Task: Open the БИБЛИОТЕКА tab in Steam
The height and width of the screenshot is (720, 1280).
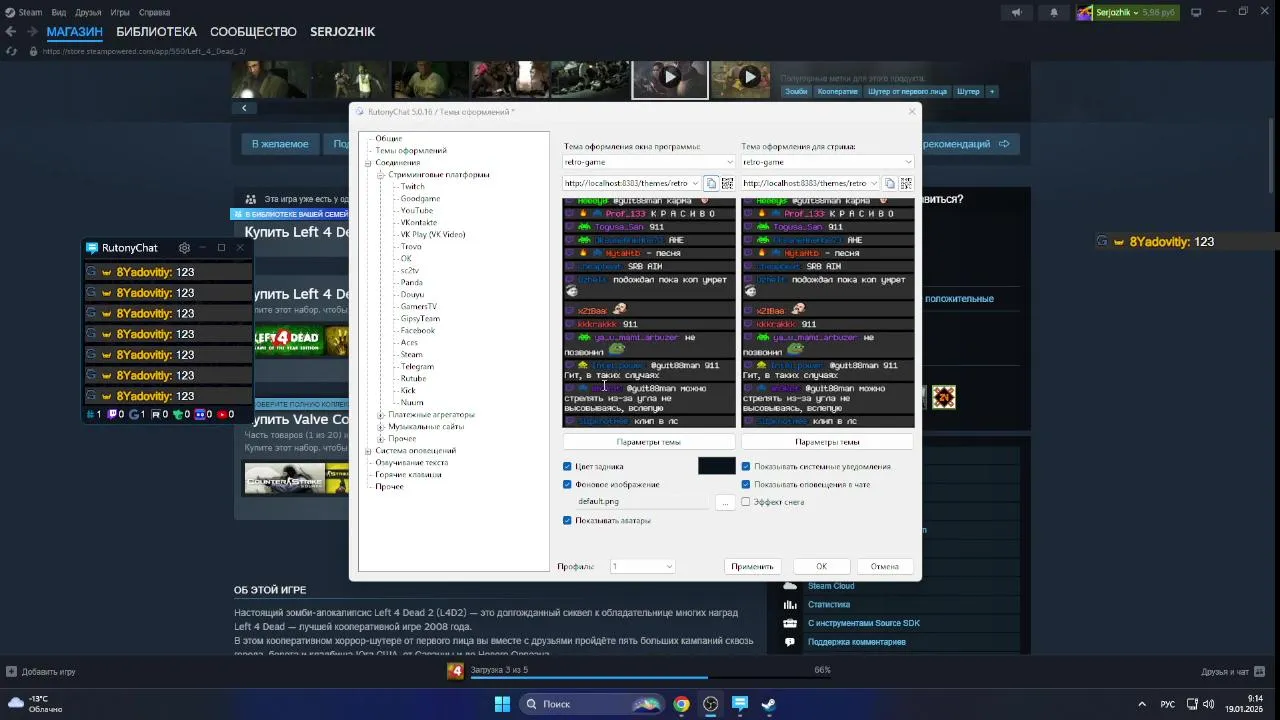Action: click(156, 32)
